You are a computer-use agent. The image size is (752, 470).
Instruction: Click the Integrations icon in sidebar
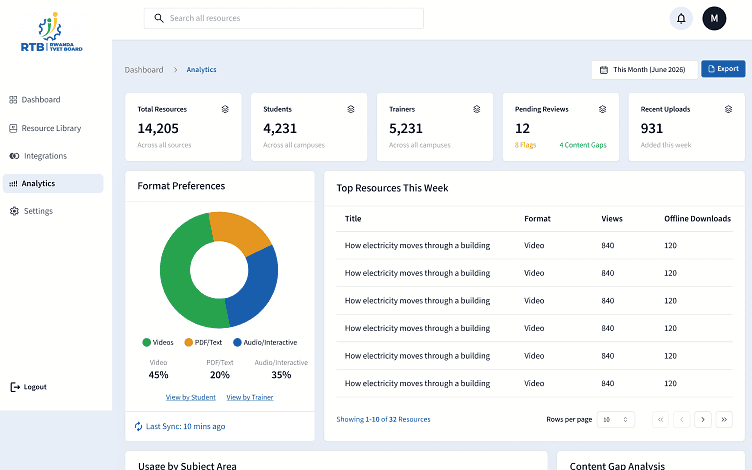coord(14,156)
